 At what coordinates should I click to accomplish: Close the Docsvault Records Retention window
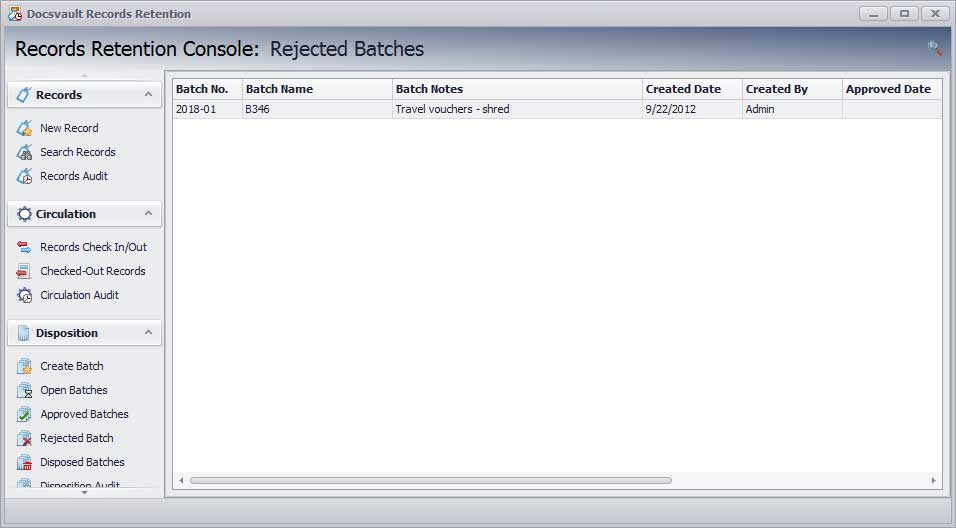(935, 13)
